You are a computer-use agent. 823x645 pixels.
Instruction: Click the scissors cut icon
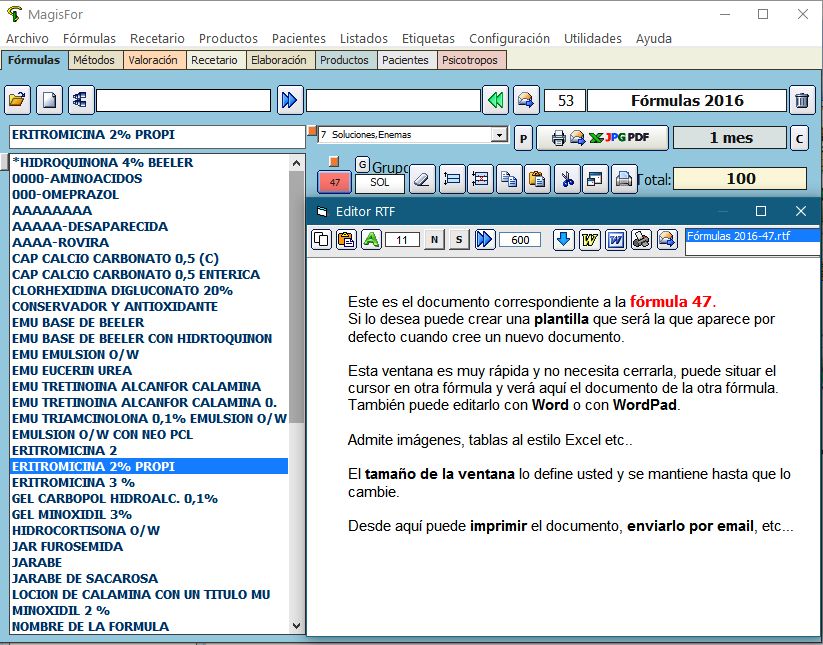pyautogui.click(x=567, y=180)
